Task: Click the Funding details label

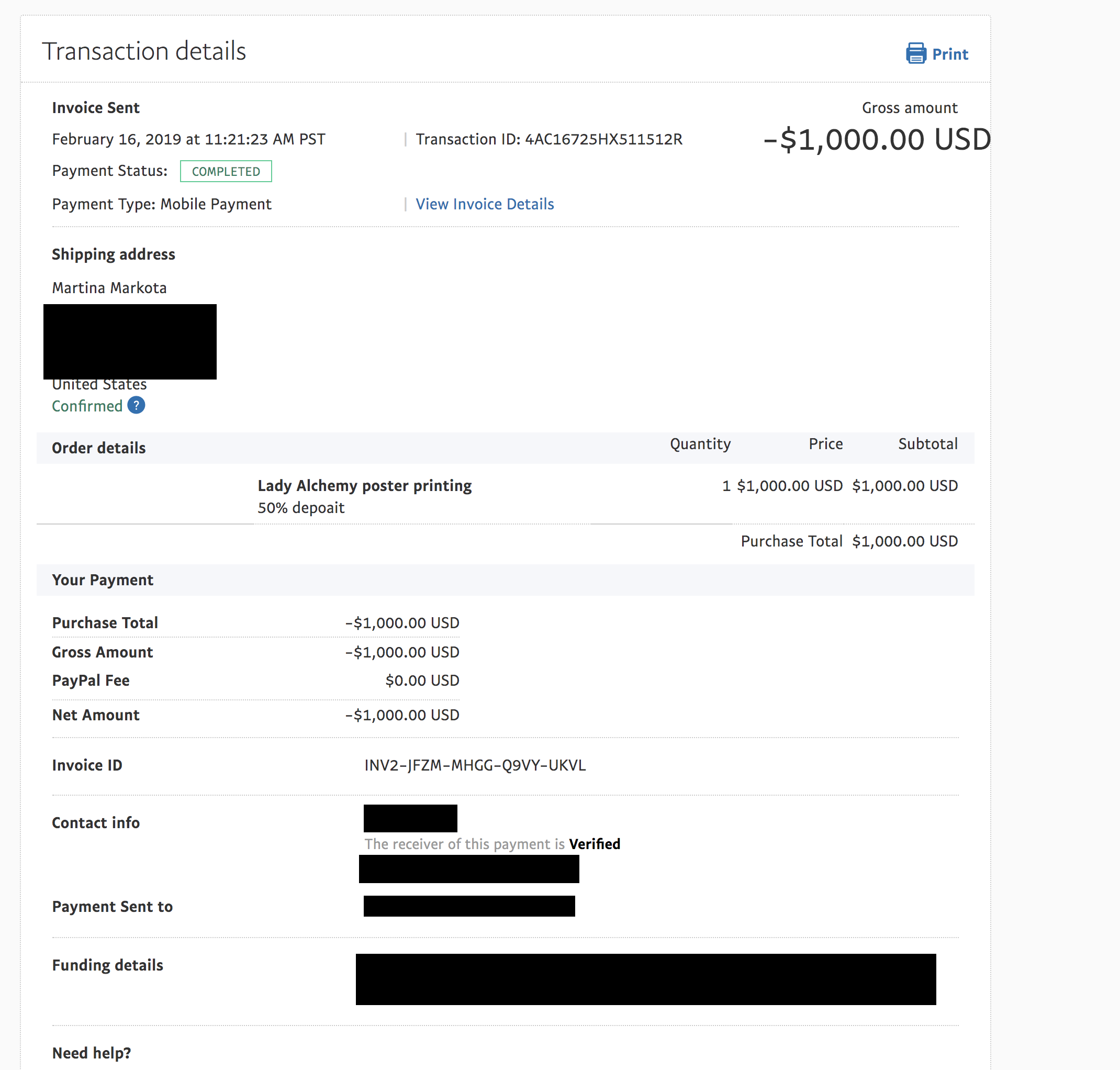Action: (x=108, y=965)
